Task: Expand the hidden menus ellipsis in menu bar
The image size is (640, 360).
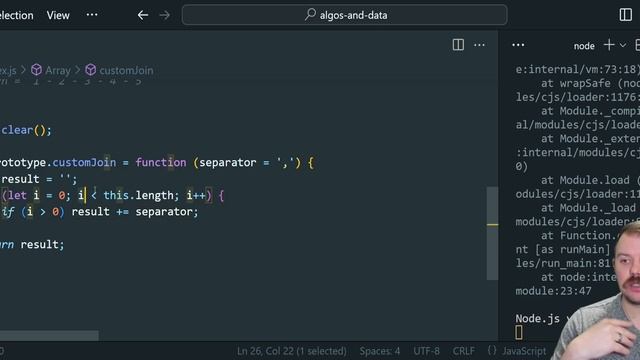Action: [x=92, y=15]
